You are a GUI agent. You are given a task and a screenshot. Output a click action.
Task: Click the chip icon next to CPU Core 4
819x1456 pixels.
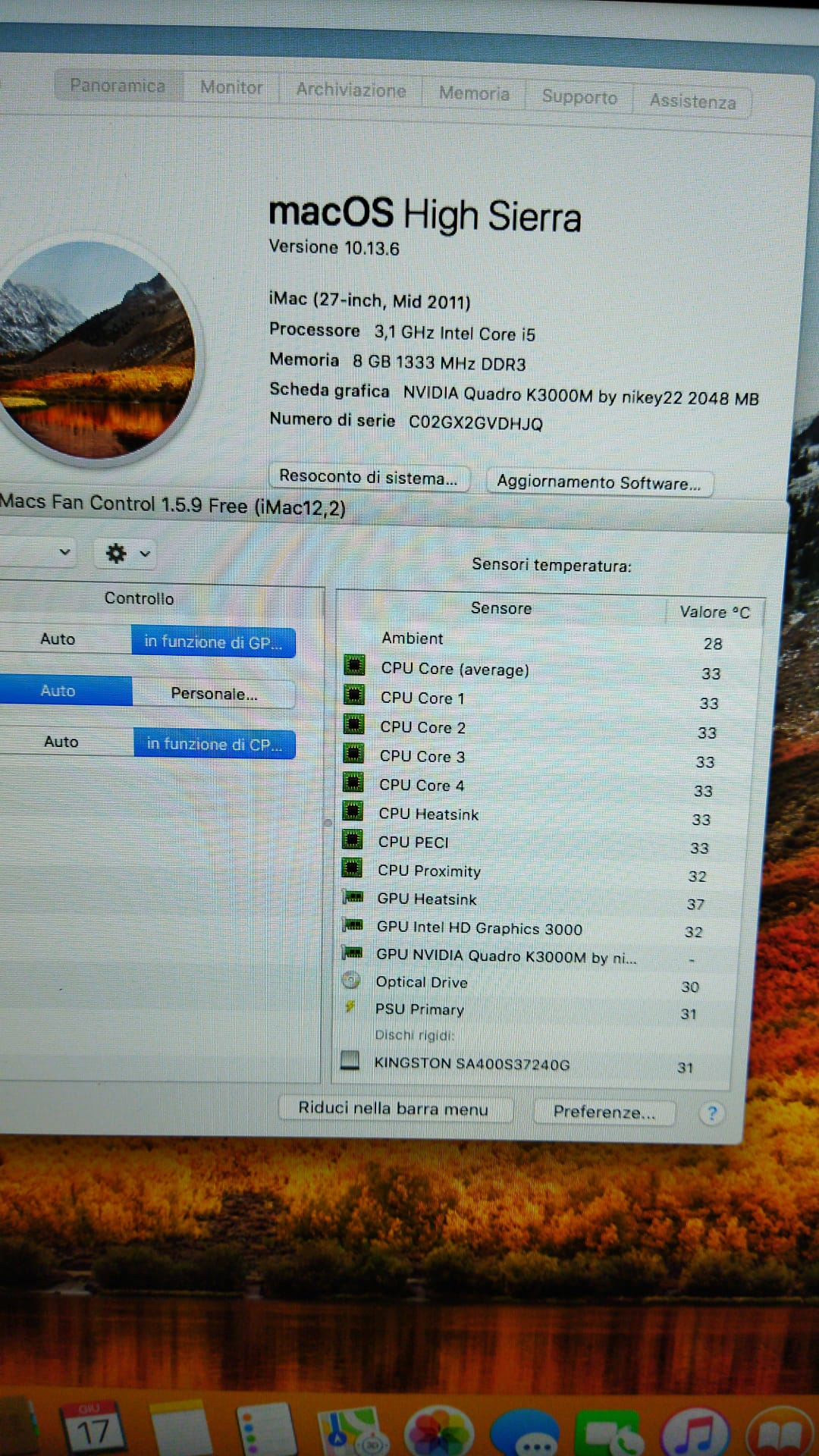click(353, 782)
